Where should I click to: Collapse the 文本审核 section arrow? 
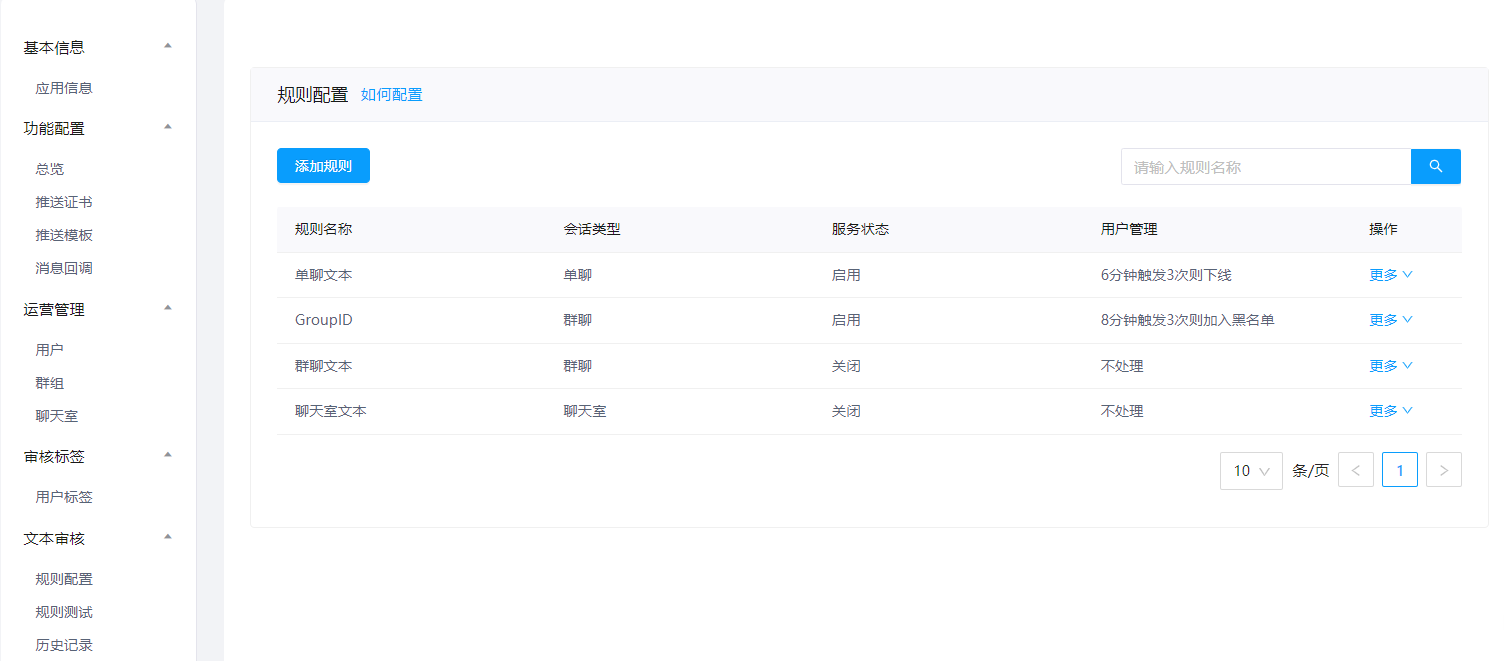tap(168, 537)
